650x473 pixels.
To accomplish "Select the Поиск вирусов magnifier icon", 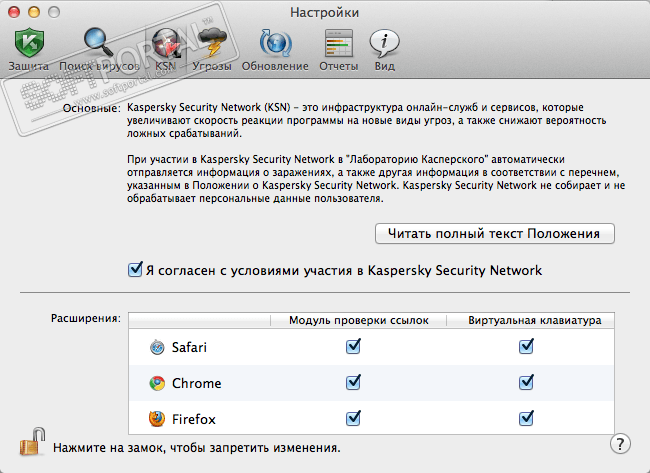I will tap(97, 44).
